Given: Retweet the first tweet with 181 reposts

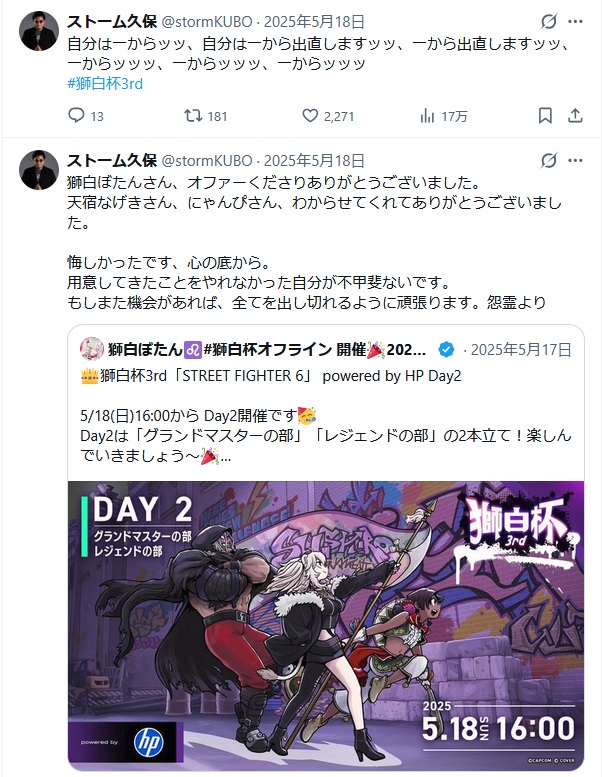Looking at the screenshot, I should click(x=205, y=116).
